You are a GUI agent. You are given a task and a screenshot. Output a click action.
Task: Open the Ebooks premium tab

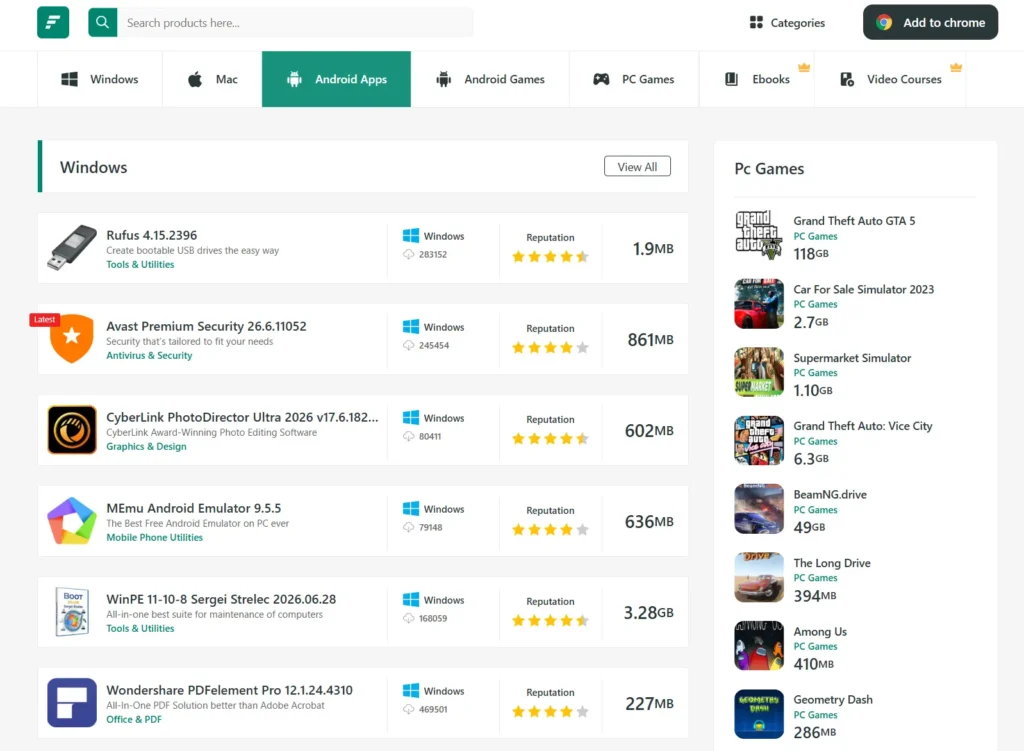pos(758,79)
